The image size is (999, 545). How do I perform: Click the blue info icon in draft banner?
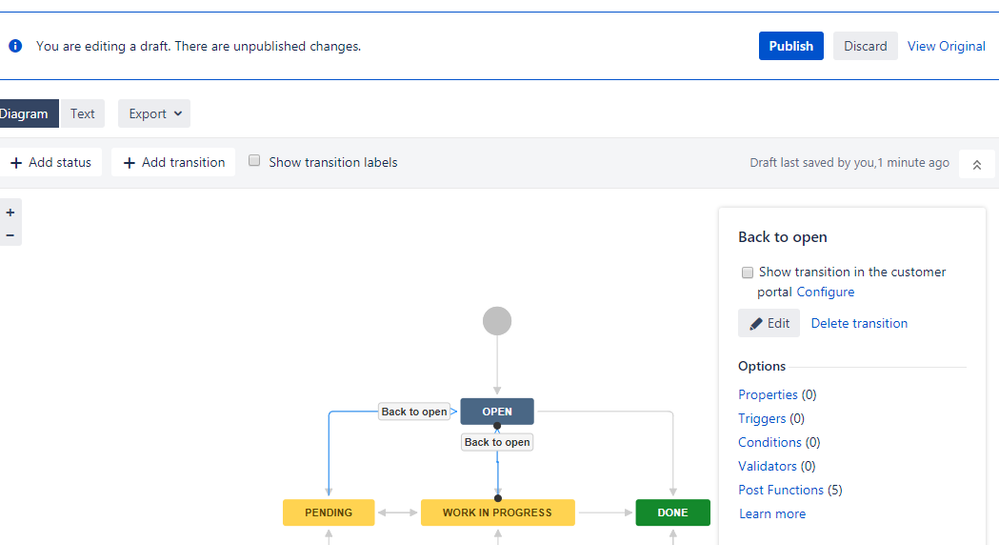point(15,46)
